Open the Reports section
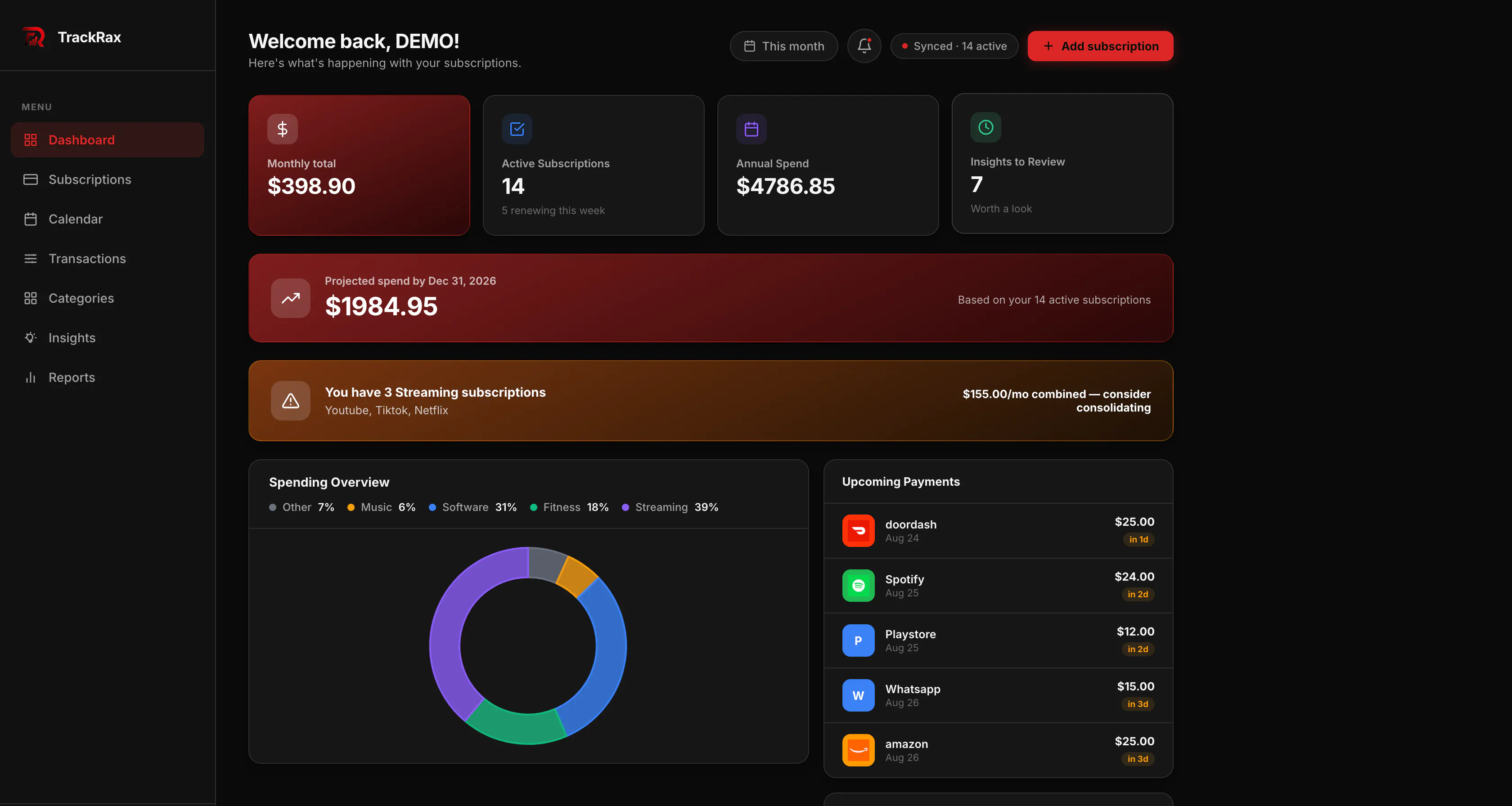 coord(108,377)
